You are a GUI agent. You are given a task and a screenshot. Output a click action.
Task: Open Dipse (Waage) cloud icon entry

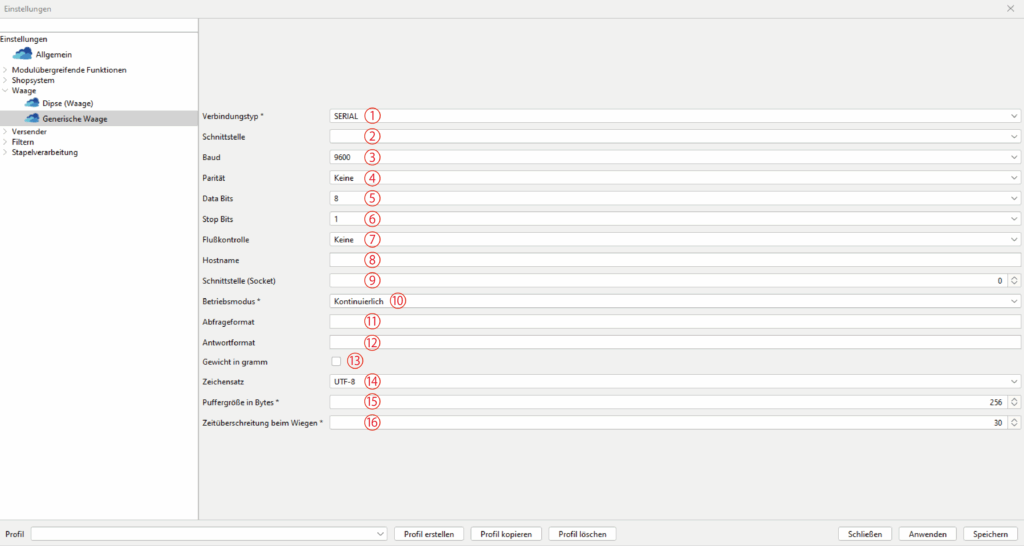pyautogui.click(x=32, y=103)
